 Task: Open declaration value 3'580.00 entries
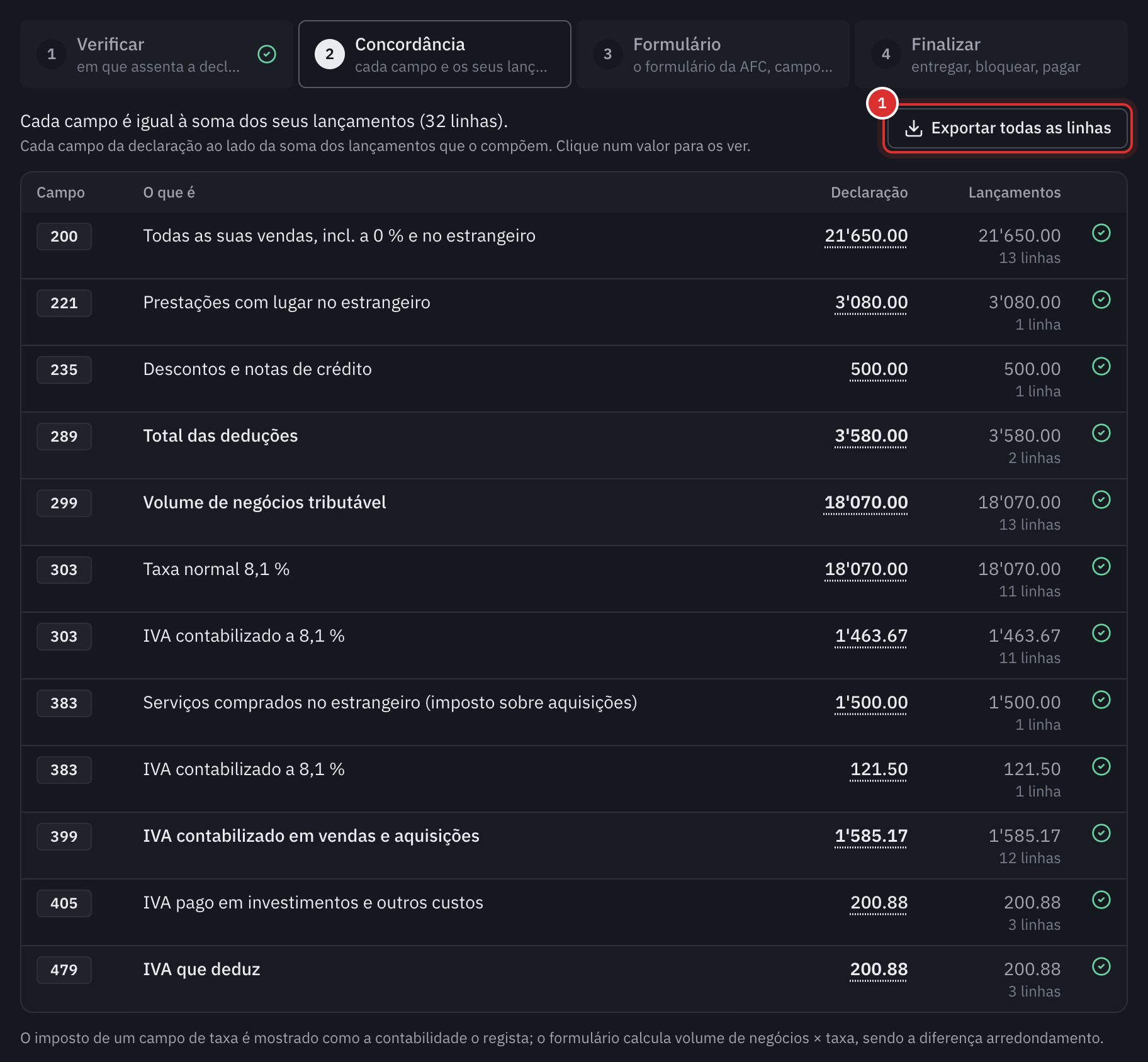pos(871,436)
